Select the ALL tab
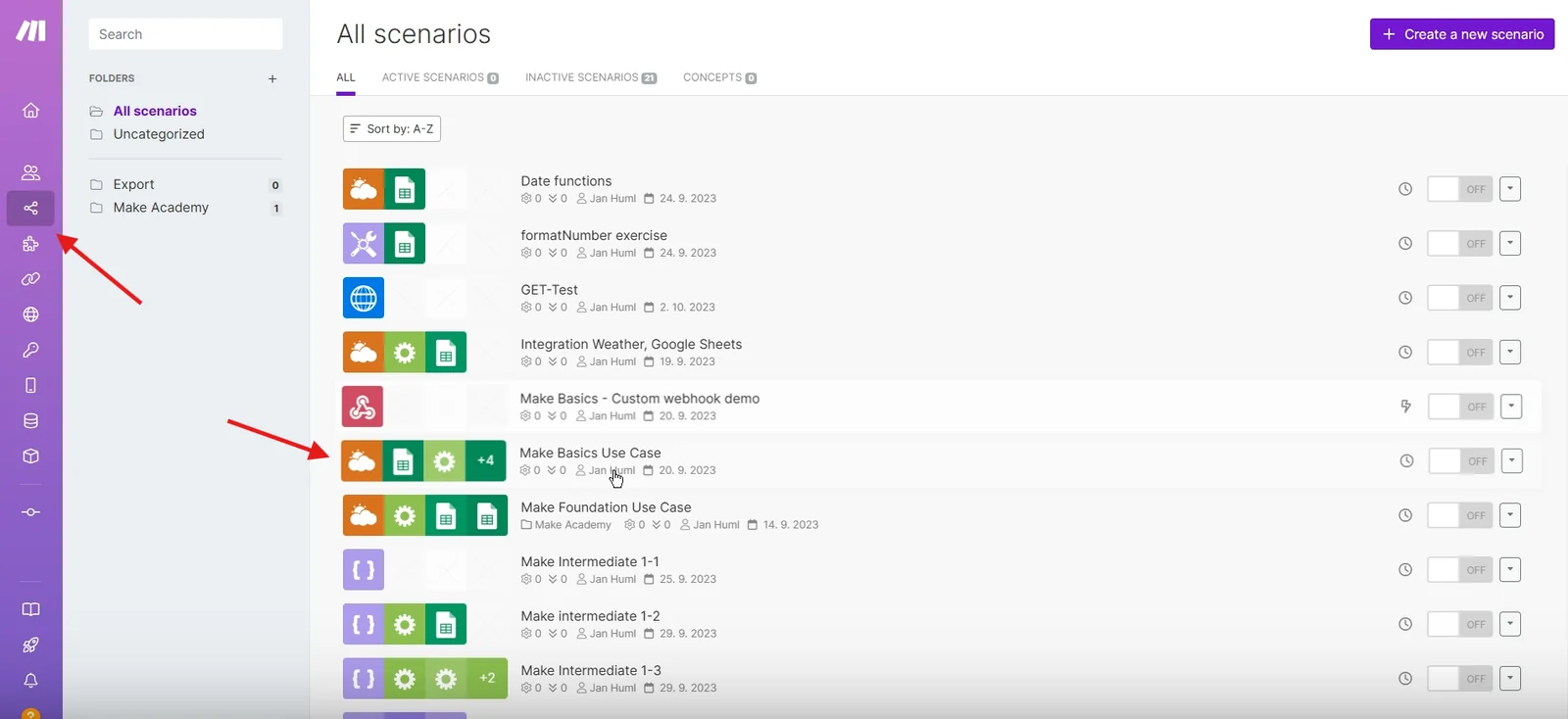Image resolution: width=1568 pixels, height=719 pixels. point(346,77)
